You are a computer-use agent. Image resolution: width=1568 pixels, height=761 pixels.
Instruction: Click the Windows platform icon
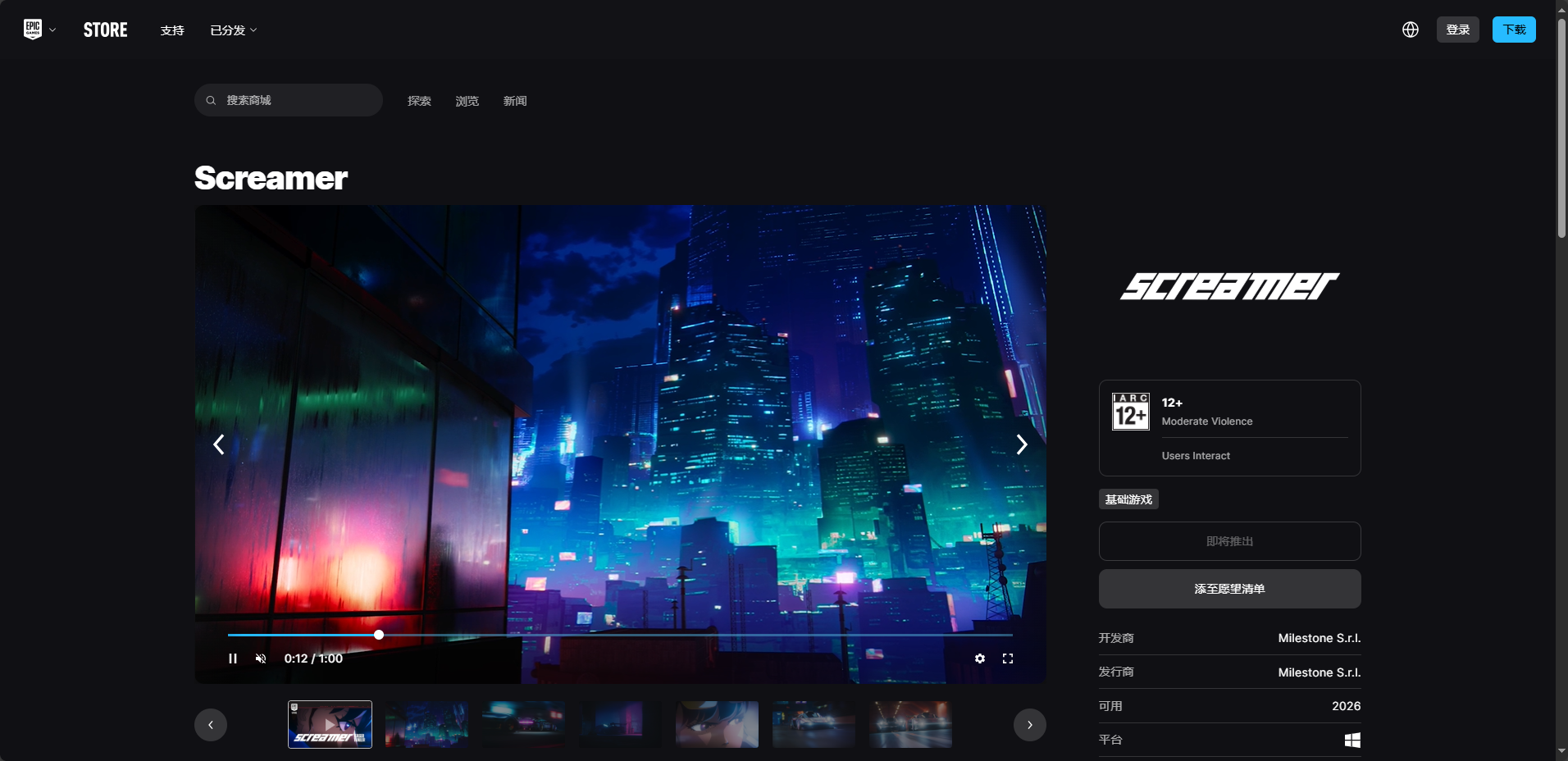1353,740
